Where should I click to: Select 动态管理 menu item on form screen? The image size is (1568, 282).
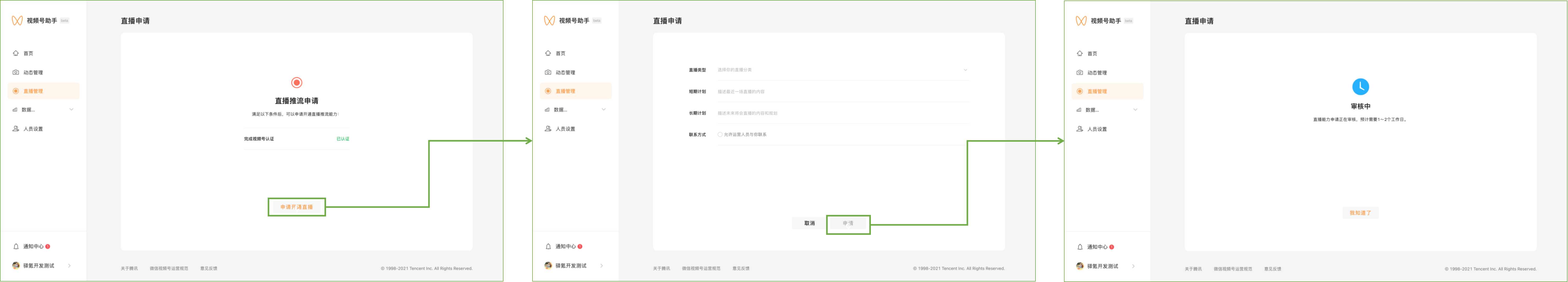point(576,73)
